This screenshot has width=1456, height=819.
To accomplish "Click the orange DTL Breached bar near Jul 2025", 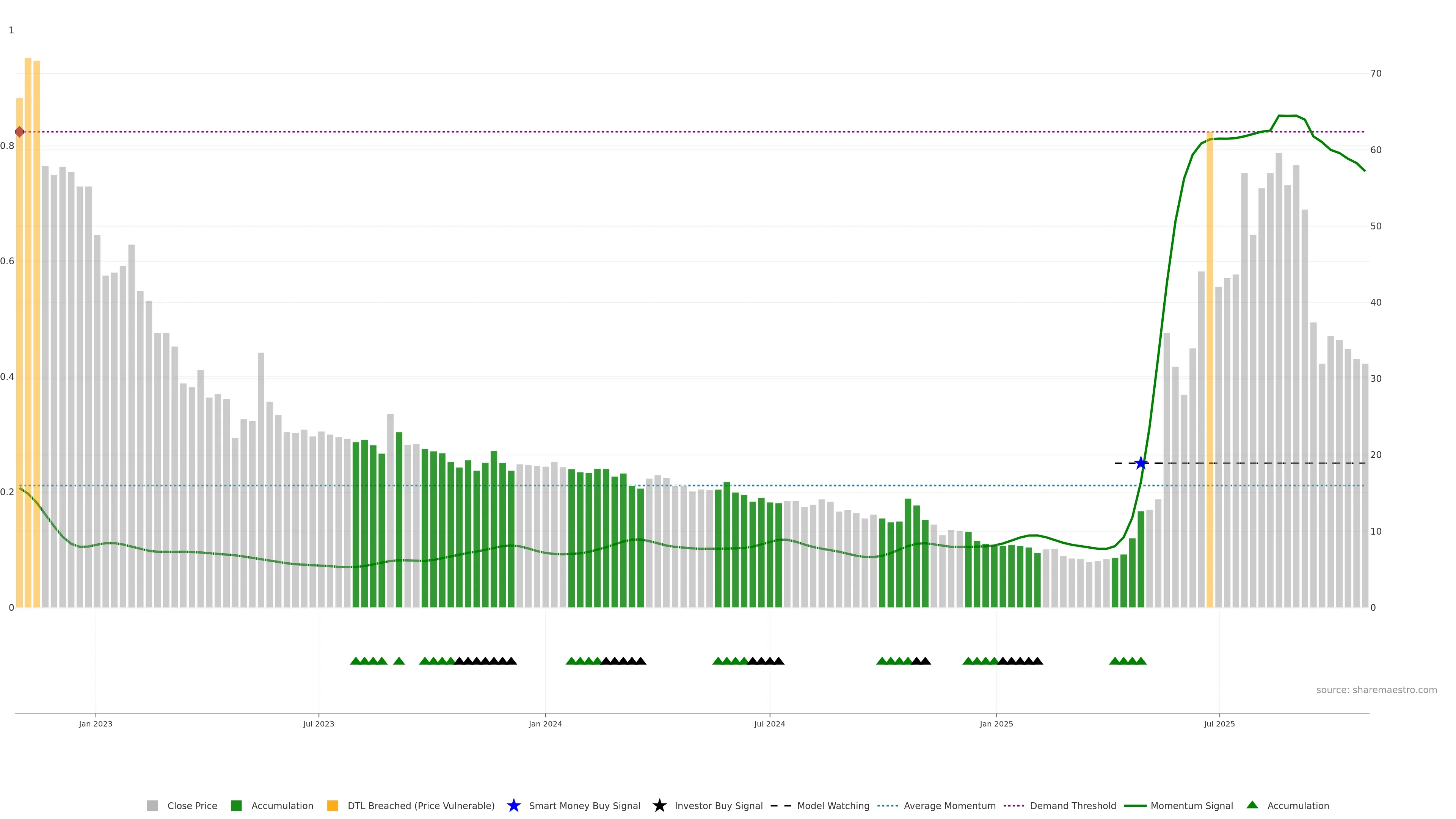I will (1210, 367).
